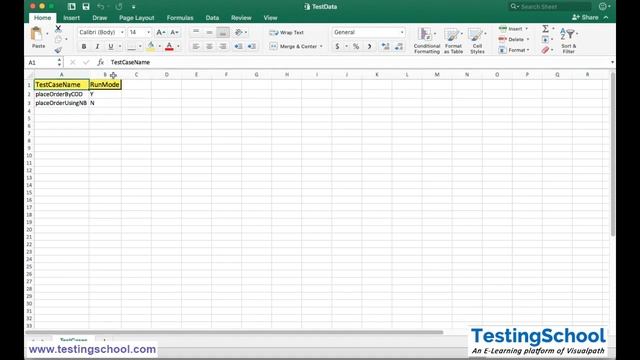Click the Increase Decimal icon

pos(385,47)
